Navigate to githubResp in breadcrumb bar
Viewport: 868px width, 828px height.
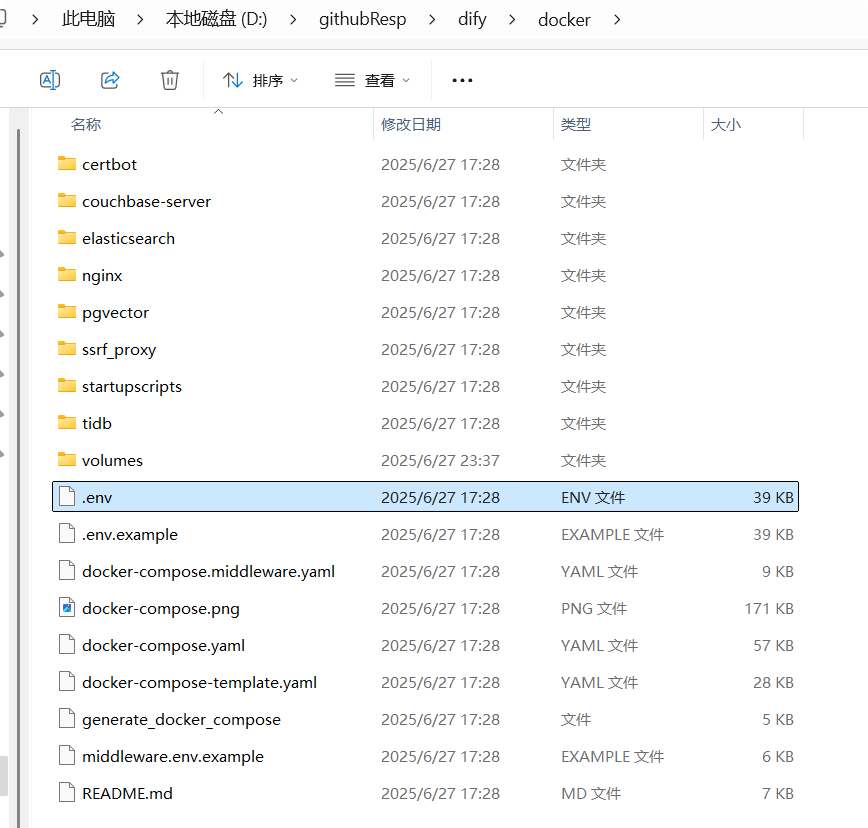(x=362, y=19)
